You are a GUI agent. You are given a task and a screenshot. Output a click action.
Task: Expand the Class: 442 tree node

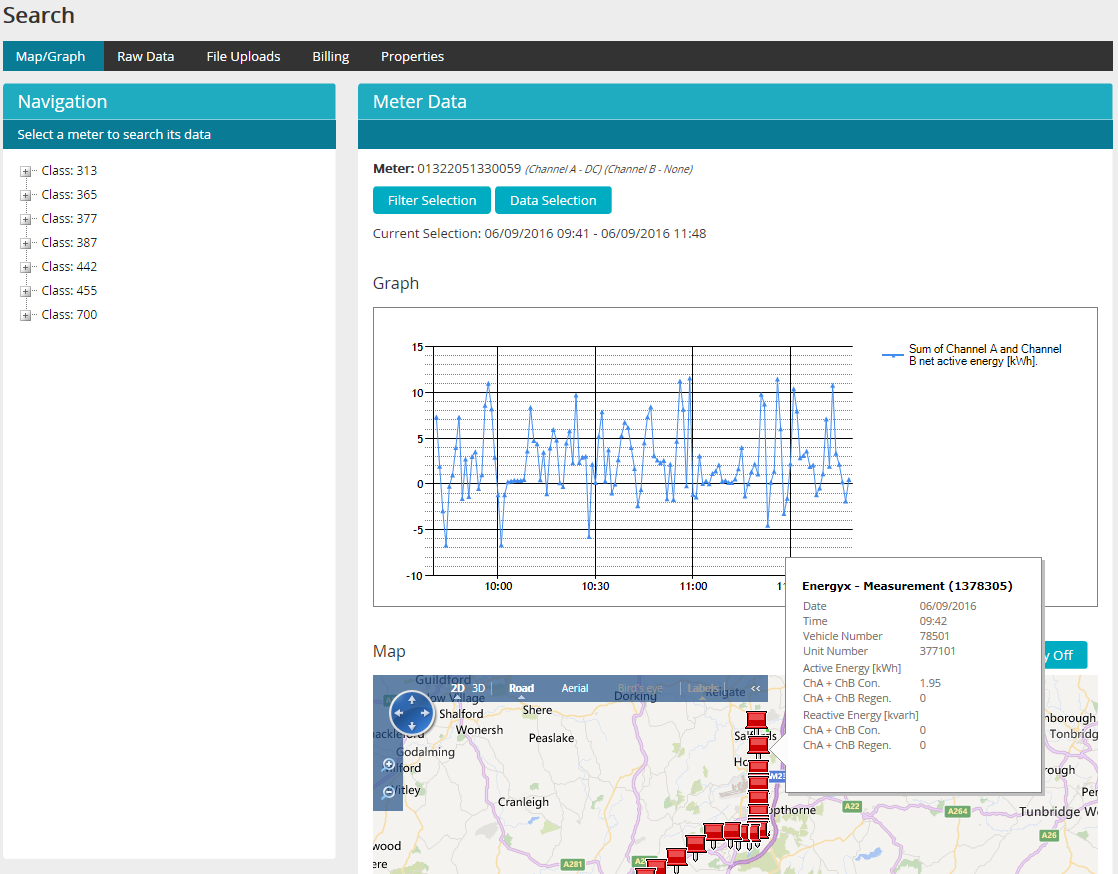point(26,267)
